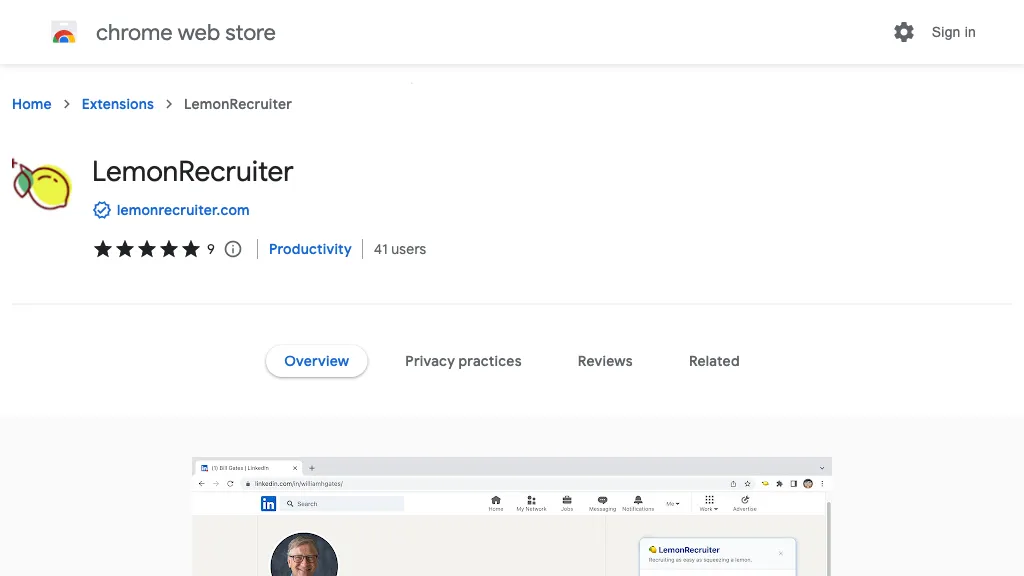Click the Work grid dropdown in the preview
Image resolution: width=1024 pixels, height=576 pixels.
pos(709,502)
